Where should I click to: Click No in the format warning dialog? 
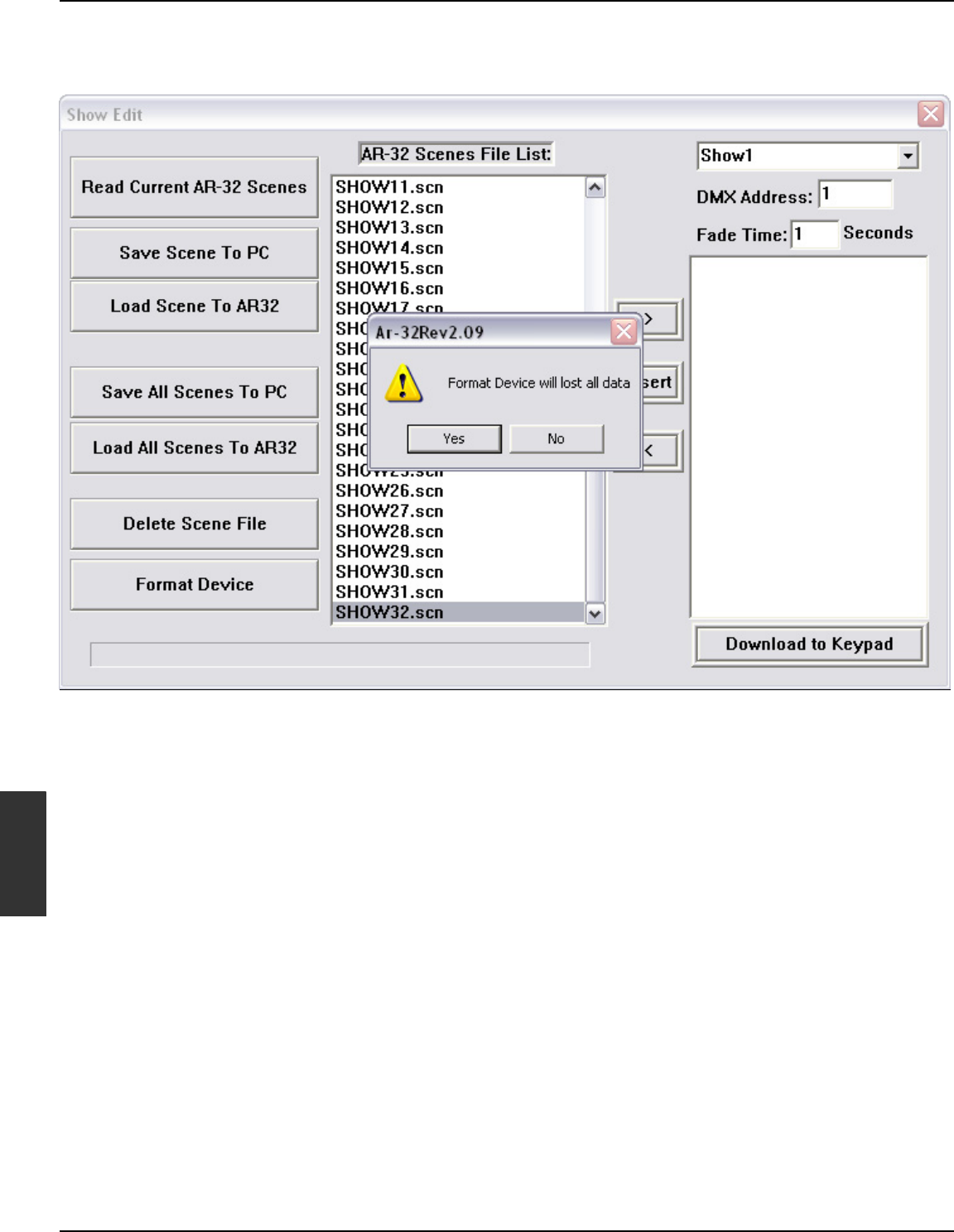tap(556, 438)
